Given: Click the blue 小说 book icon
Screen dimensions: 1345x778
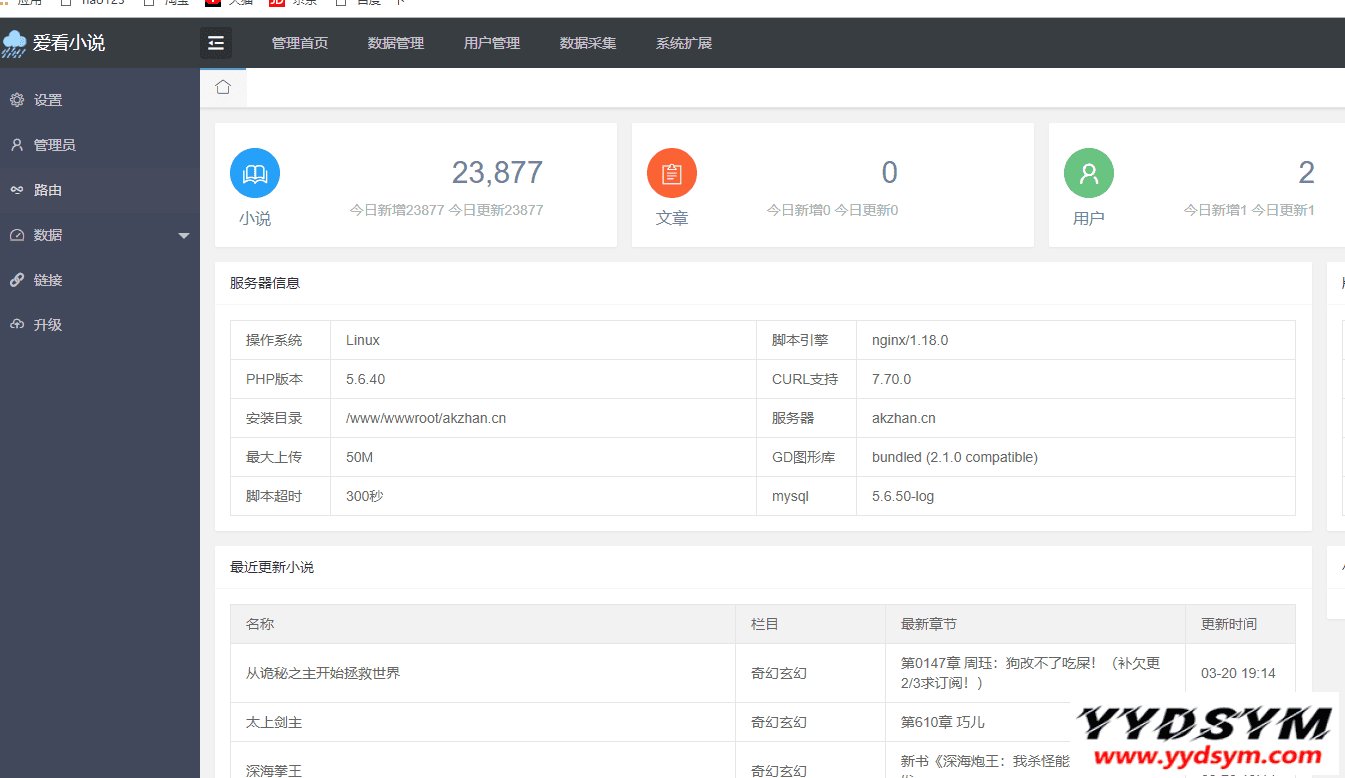Looking at the screenshot, I should pos(255,173).
